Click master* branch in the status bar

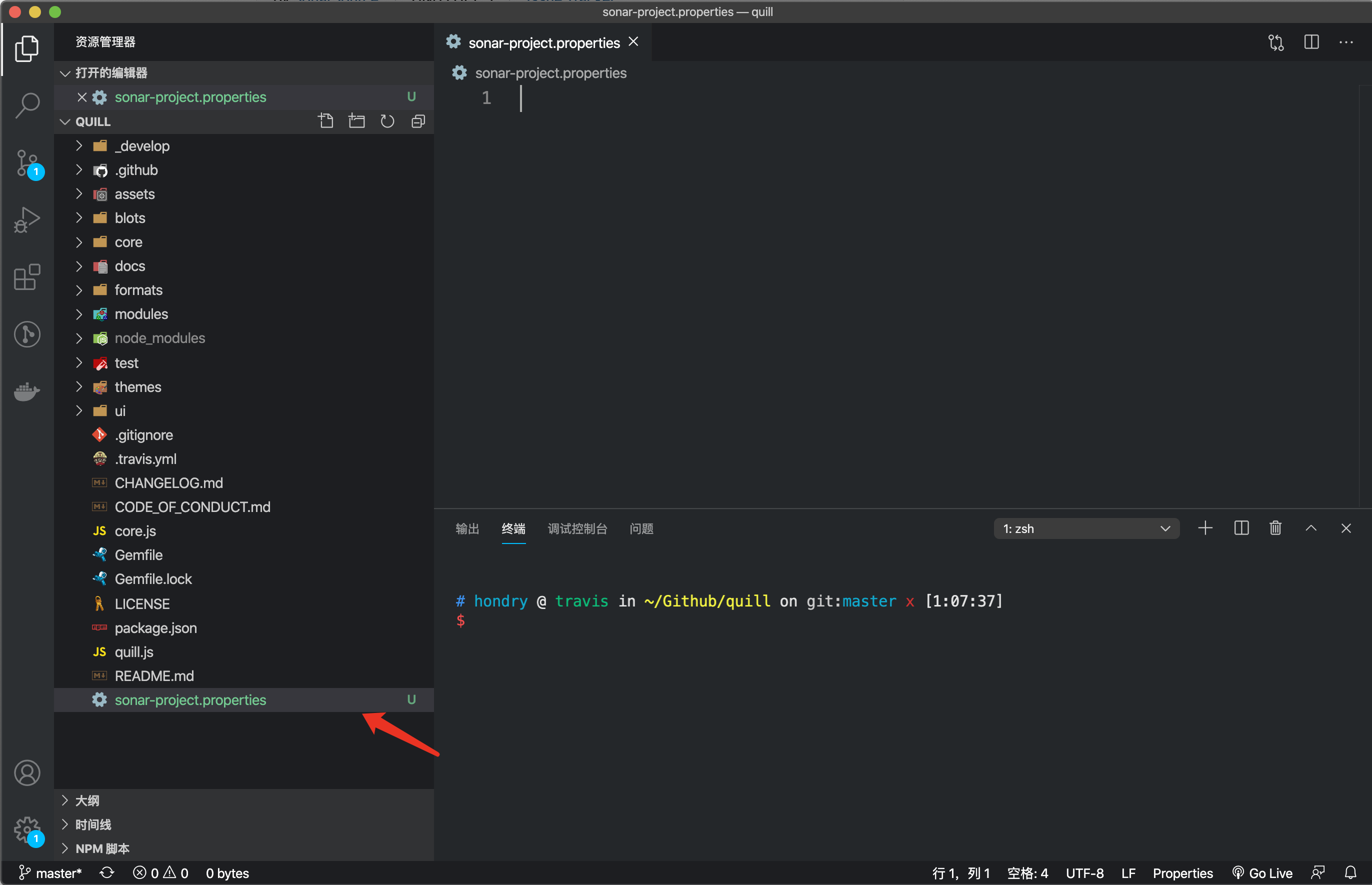[x=49, y=872]
